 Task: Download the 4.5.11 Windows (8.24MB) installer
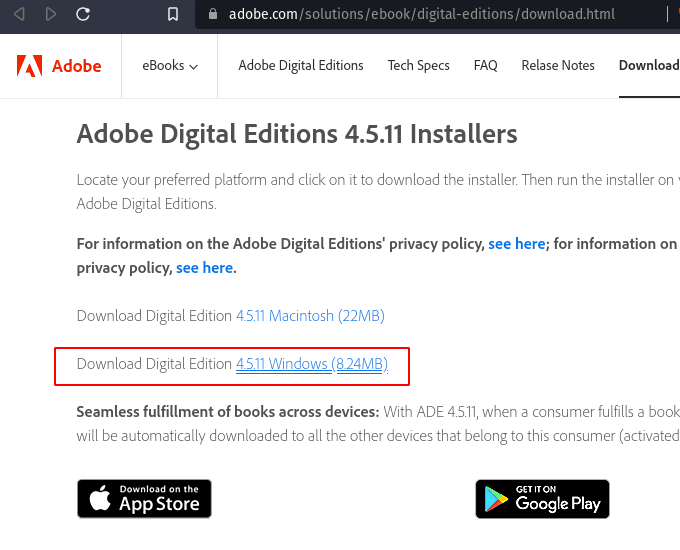pyautogui.click(x=312, y=363)
